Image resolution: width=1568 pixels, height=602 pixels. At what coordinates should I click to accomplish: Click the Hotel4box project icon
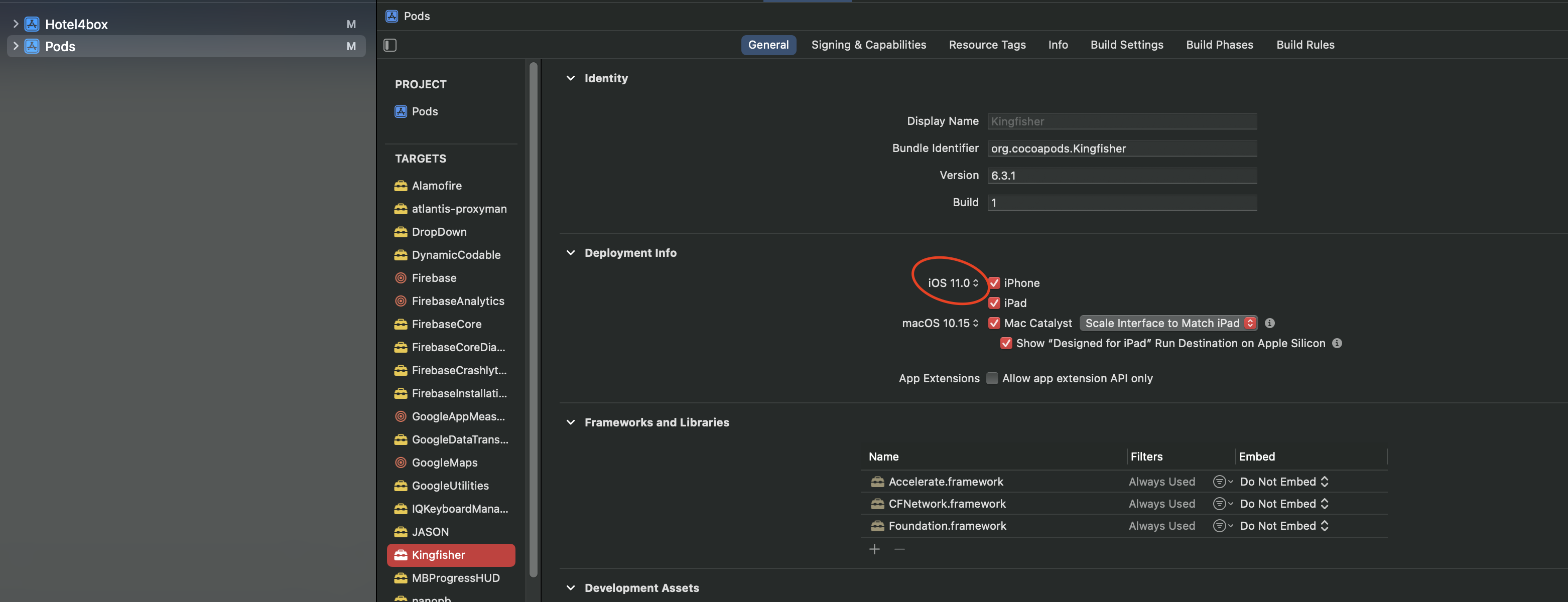click(x=32, y=24)
